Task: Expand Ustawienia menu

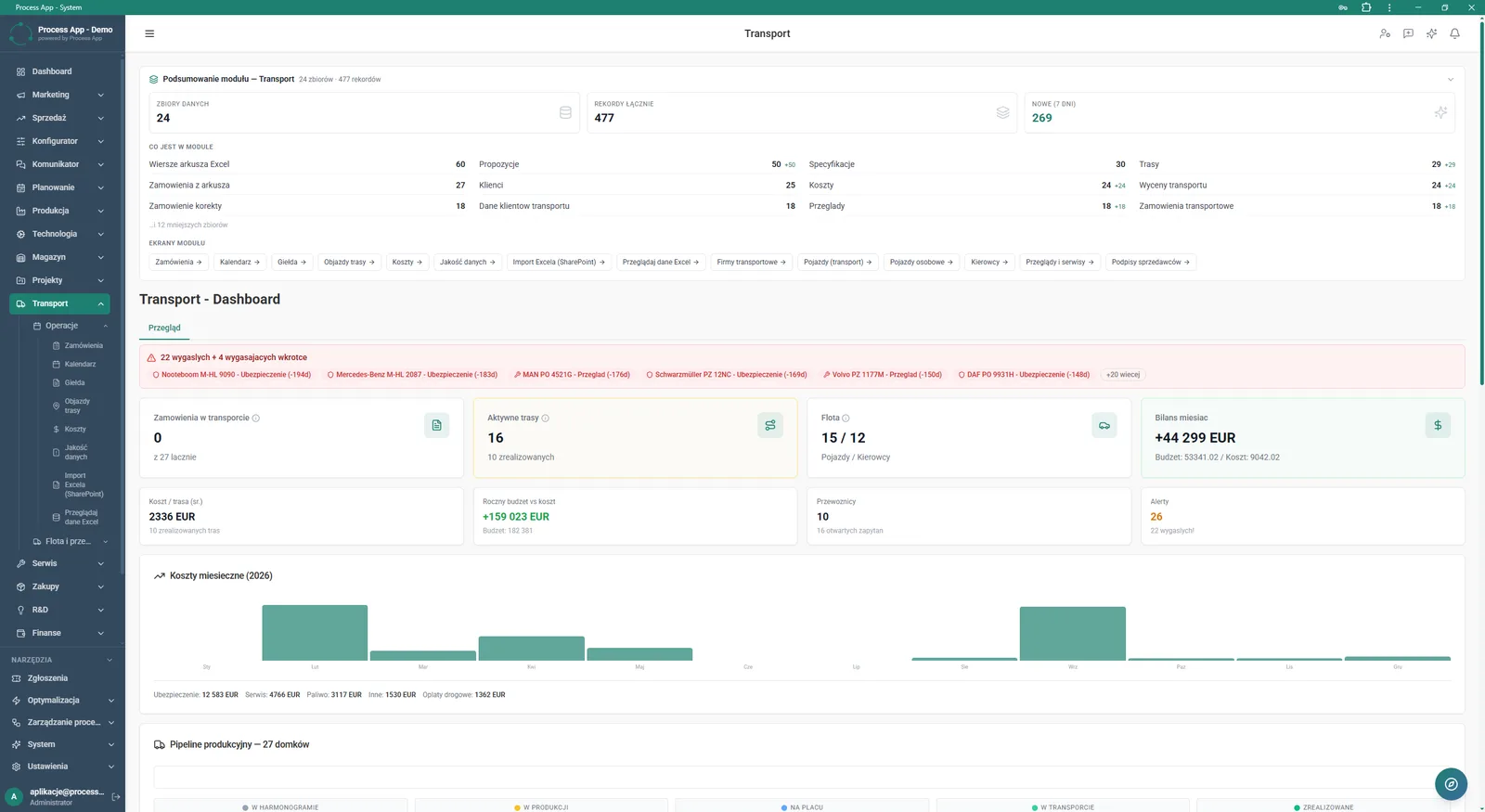Action: [x=62, y=767]
